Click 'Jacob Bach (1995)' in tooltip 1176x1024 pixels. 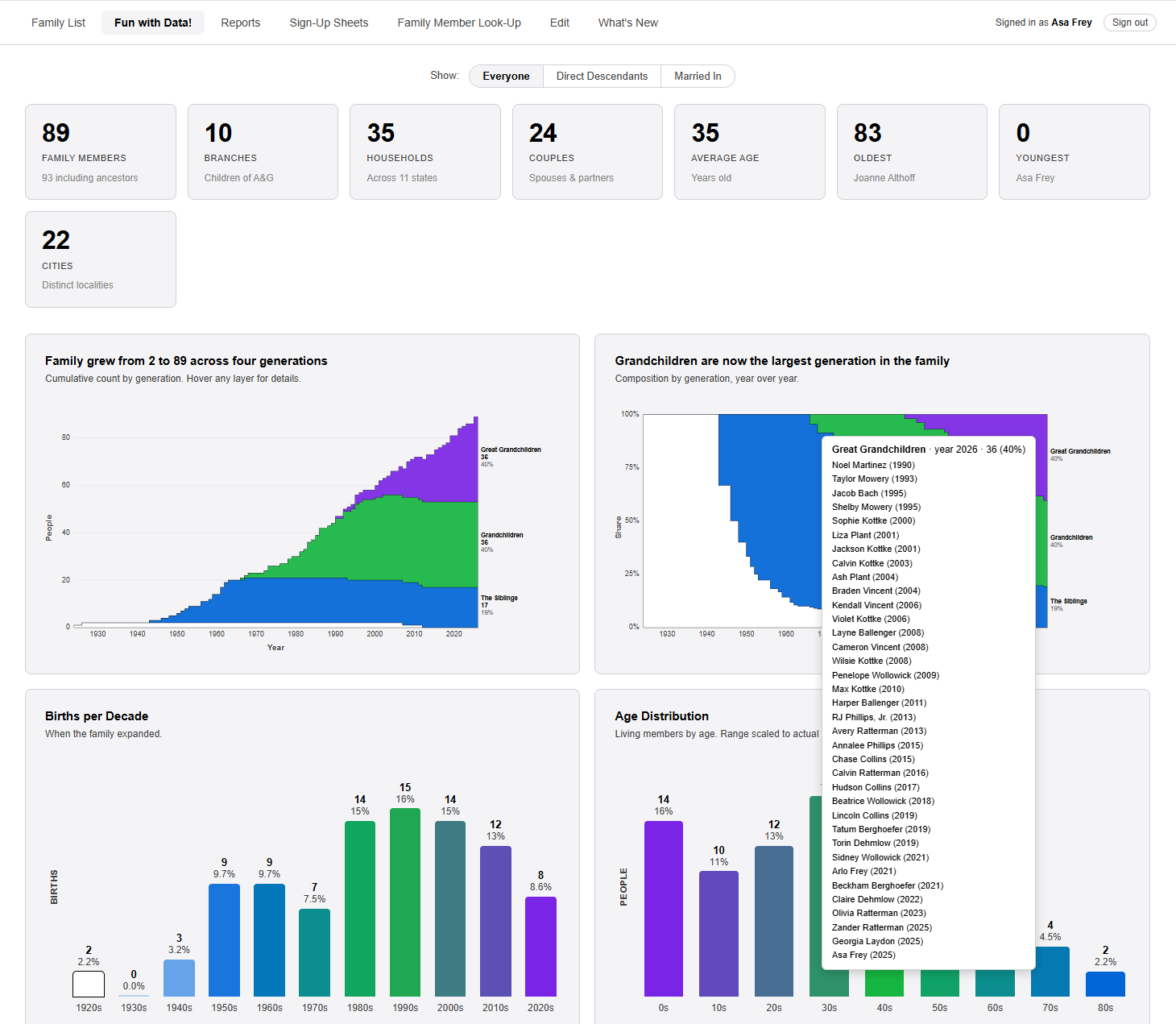[869, 493]
